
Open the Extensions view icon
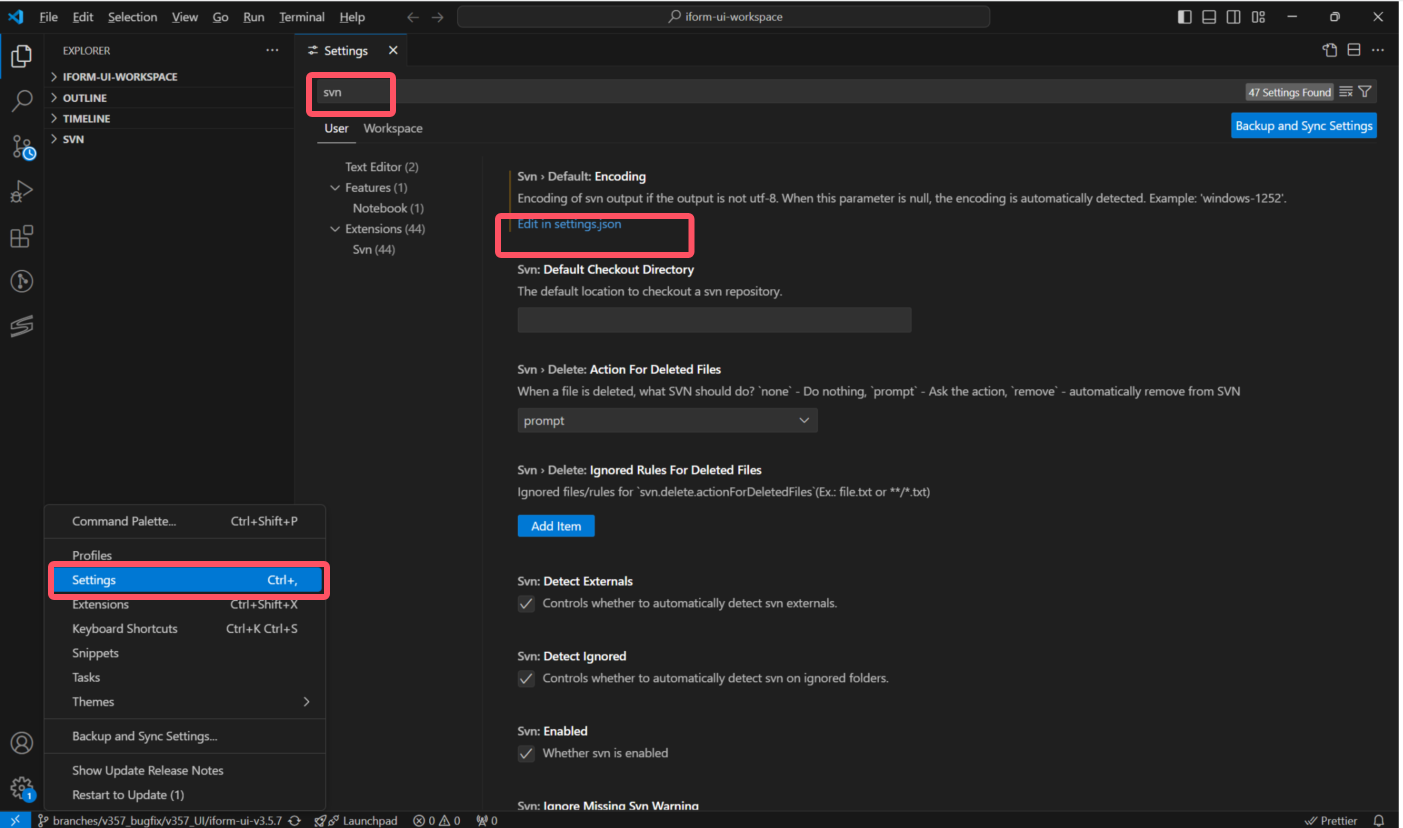click(21, 237)
